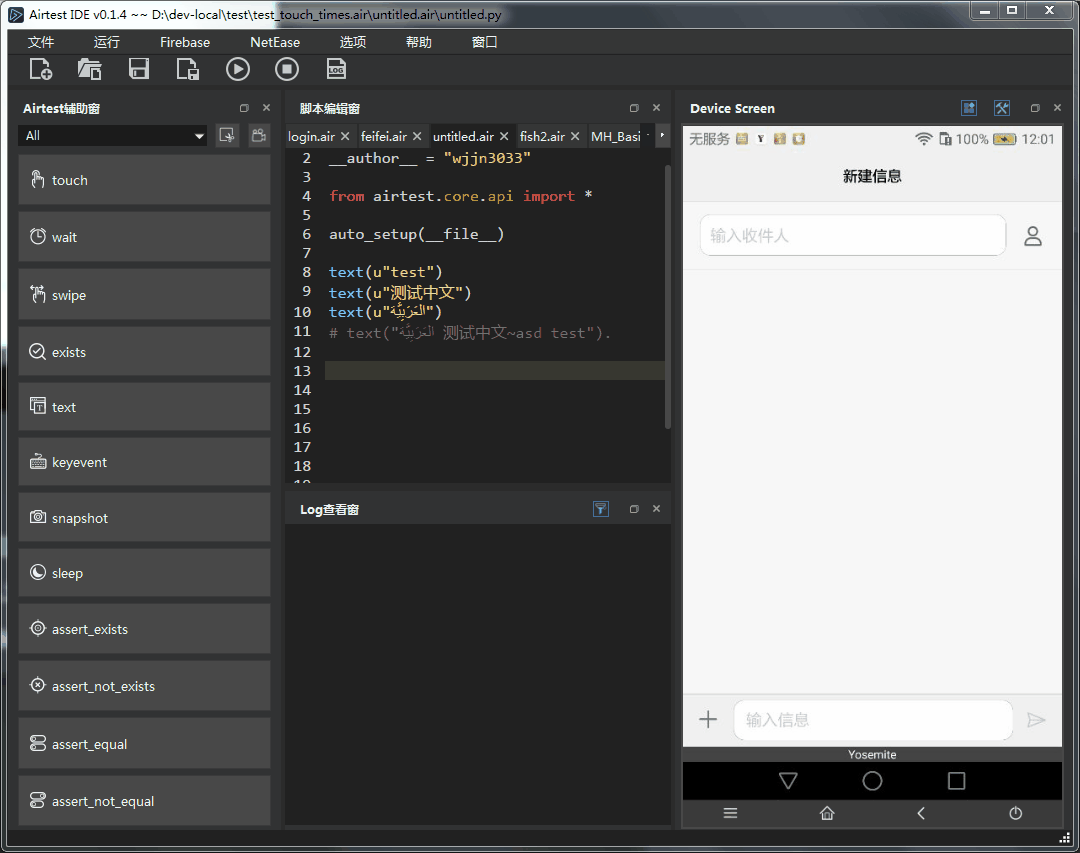Open the Firebase menu
Viewport: 1080px width, 853px height.
tap(185, 42)
